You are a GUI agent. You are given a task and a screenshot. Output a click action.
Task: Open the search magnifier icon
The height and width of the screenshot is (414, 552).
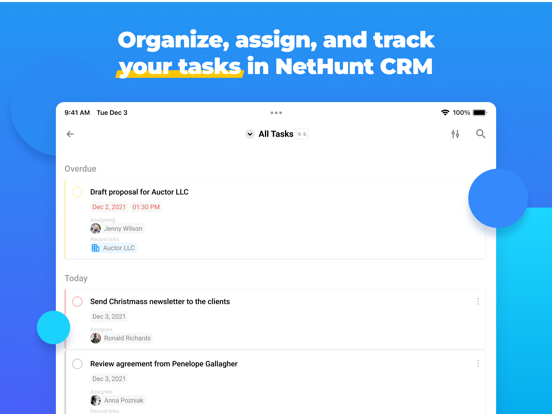coord(481,134)
